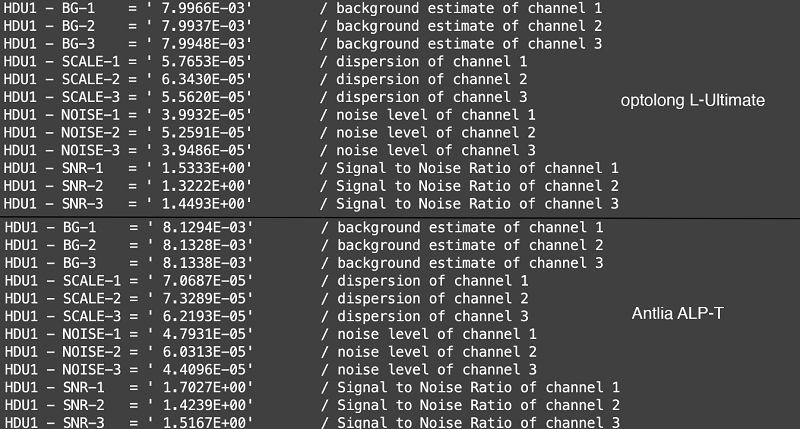This screenshot has width=800, height=429.
Task: Click the NOISE-3 value 4.4096E-05
Action: tap(205, 370)
